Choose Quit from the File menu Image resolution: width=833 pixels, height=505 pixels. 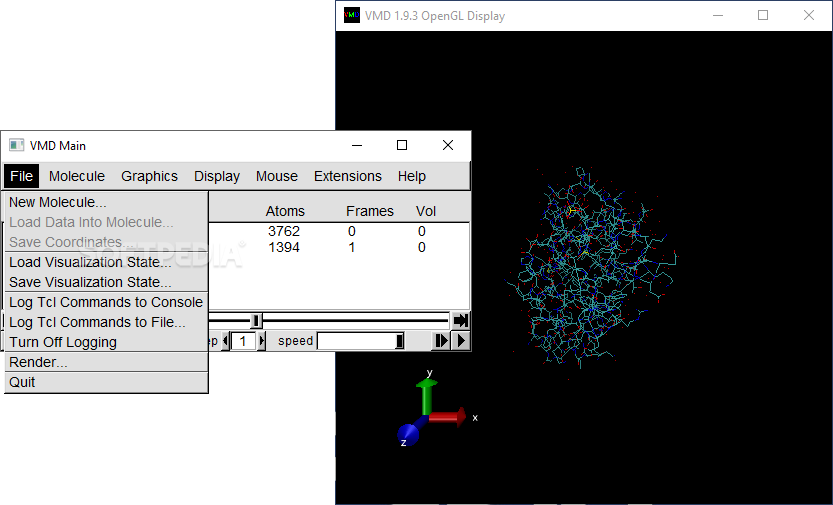click(106, 382)
